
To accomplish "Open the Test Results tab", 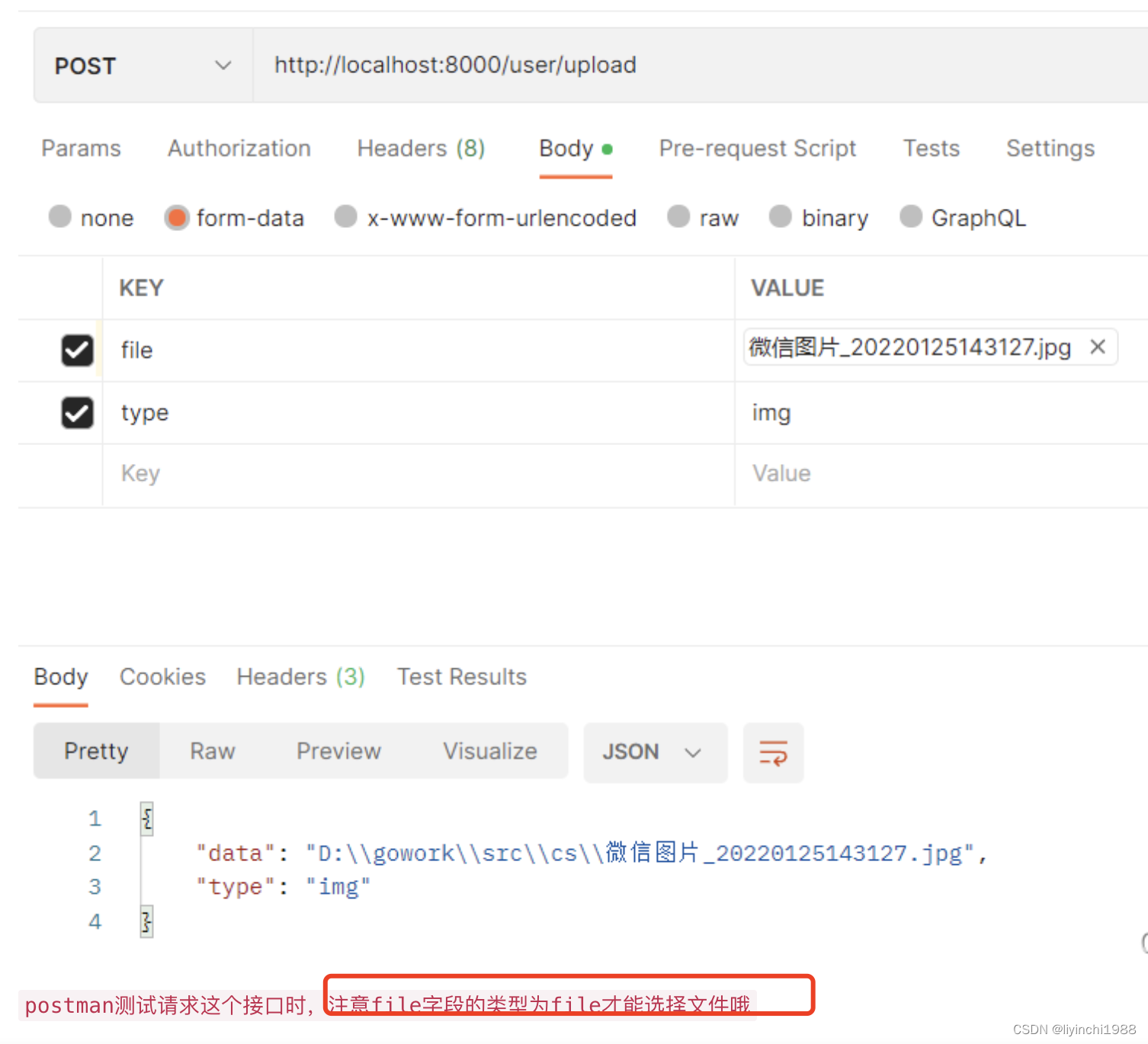I will (x=462, y=677).
